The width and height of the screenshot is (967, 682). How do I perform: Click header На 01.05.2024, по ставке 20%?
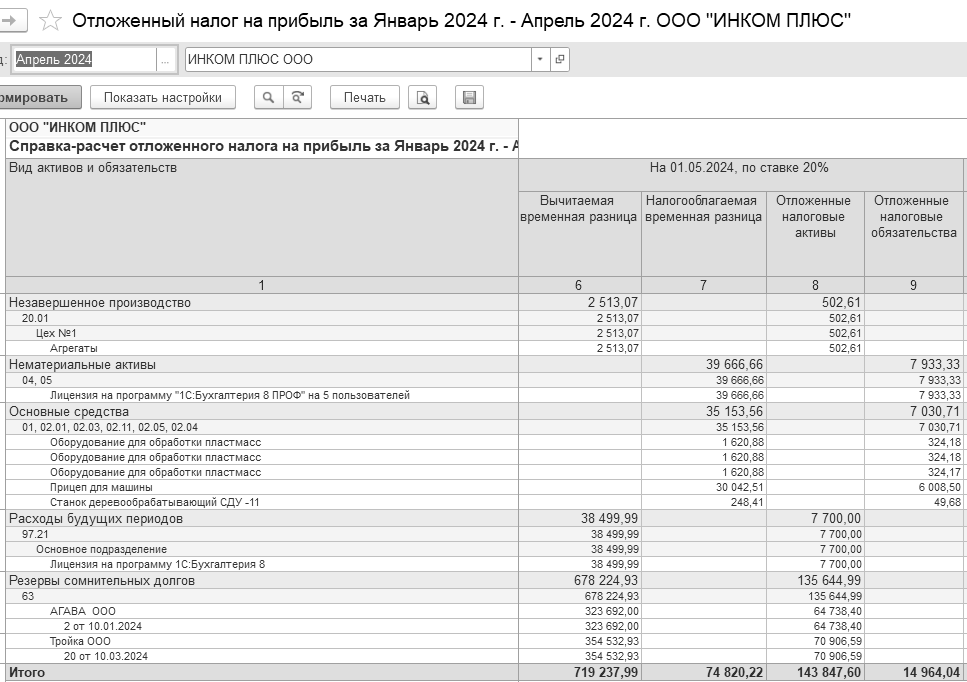[739, 175]
